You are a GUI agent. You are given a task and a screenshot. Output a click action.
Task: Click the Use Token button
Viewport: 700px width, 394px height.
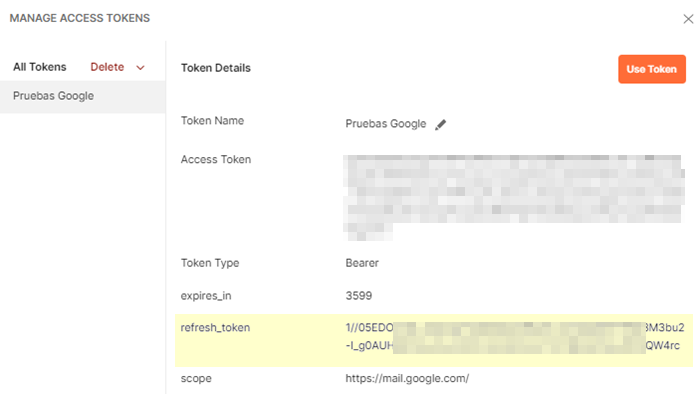[x=652, y=69]
